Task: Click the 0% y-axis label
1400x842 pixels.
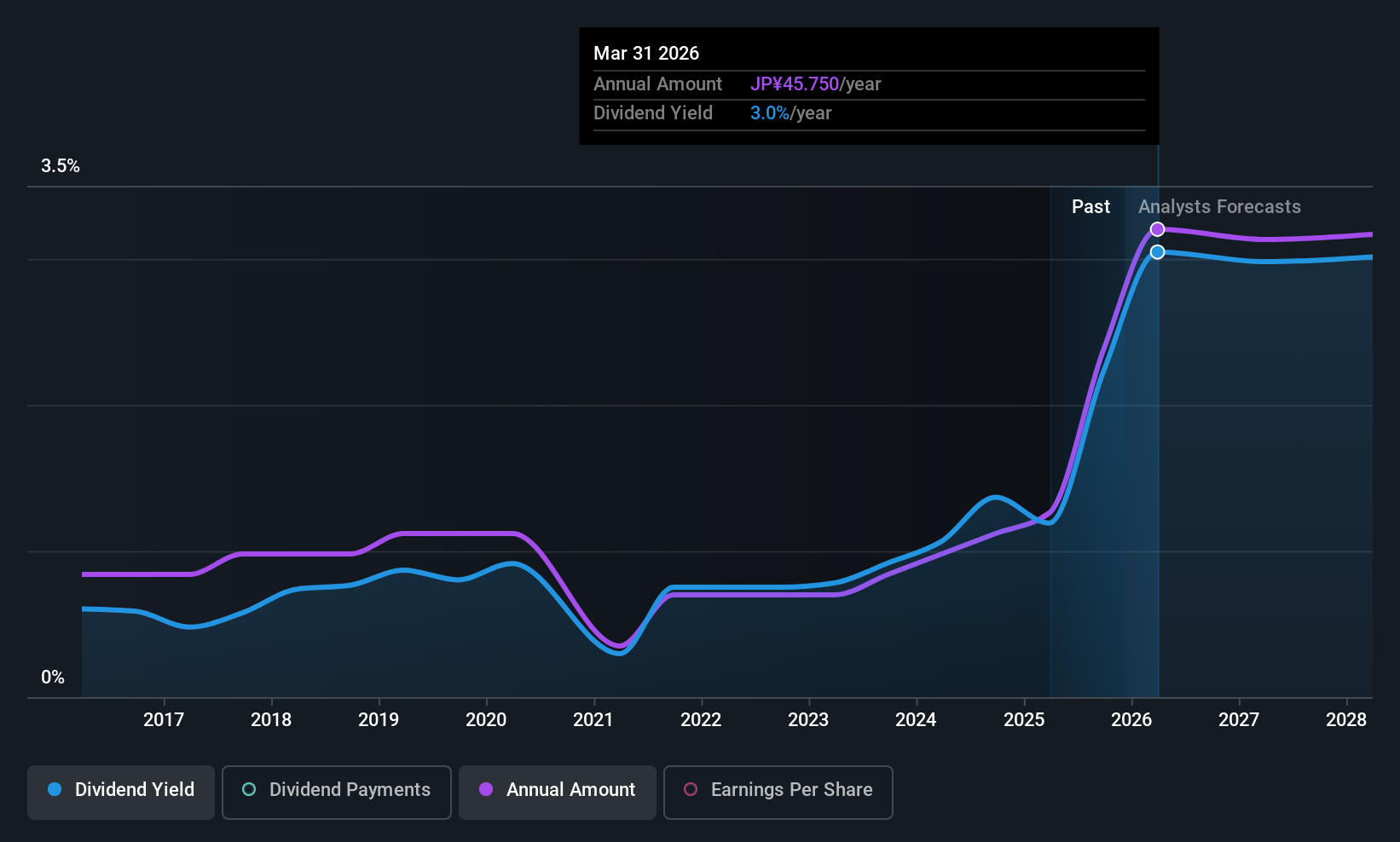Action: click(x=53, y=678)
